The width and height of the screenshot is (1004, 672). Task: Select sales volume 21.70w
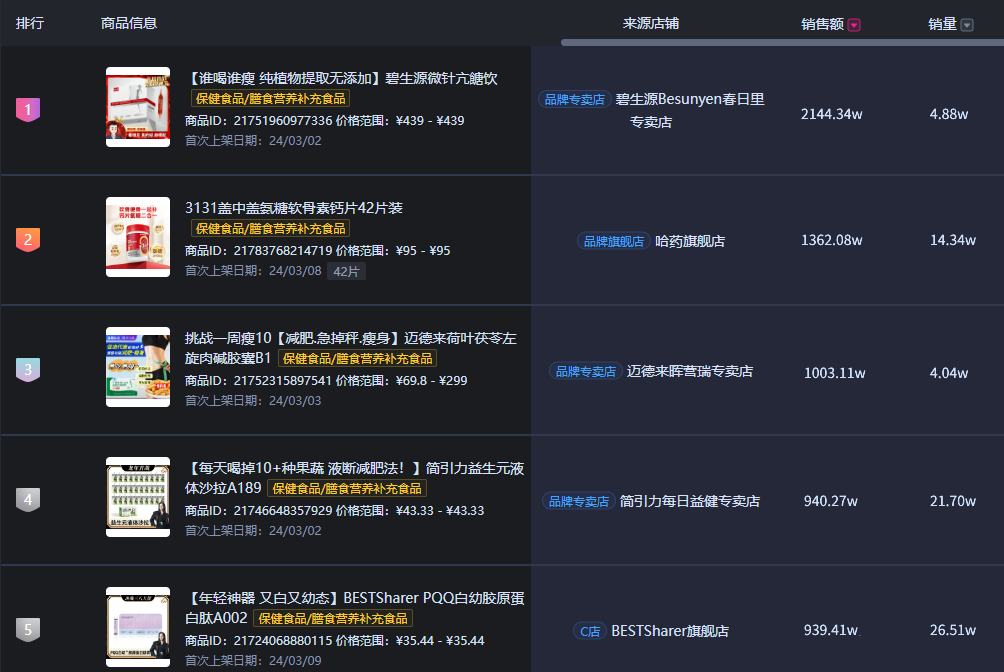[x=953, y=501]
